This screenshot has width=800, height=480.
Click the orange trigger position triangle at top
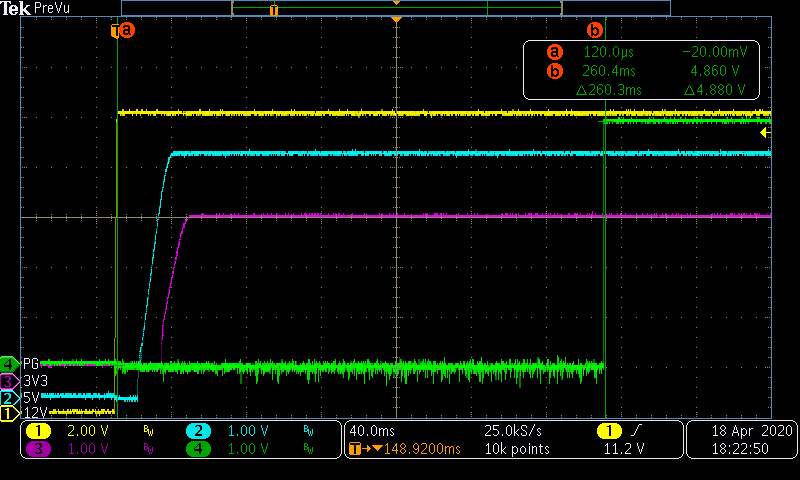click(397, 20)
